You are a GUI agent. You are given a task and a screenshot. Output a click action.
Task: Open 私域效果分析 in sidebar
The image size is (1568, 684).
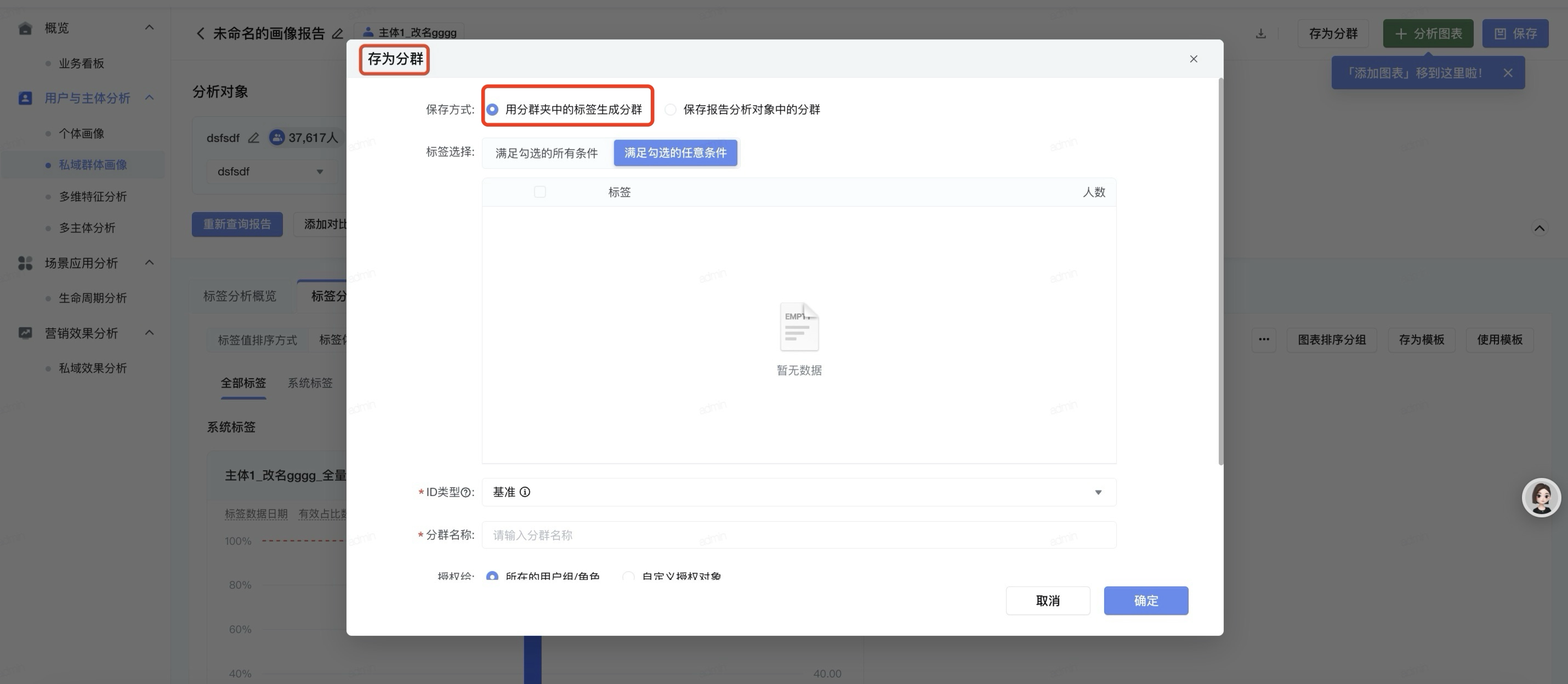[x=93, y=368]
